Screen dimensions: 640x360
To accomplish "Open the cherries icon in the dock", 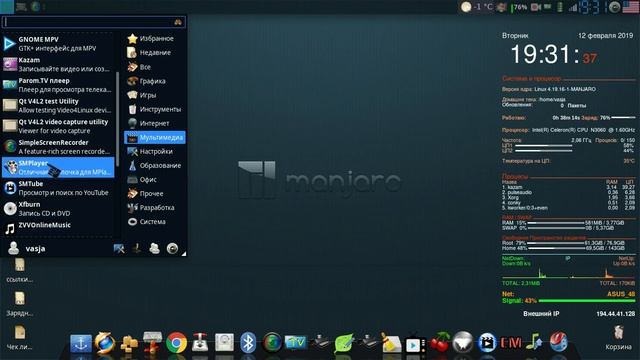I will coord(439,342).
